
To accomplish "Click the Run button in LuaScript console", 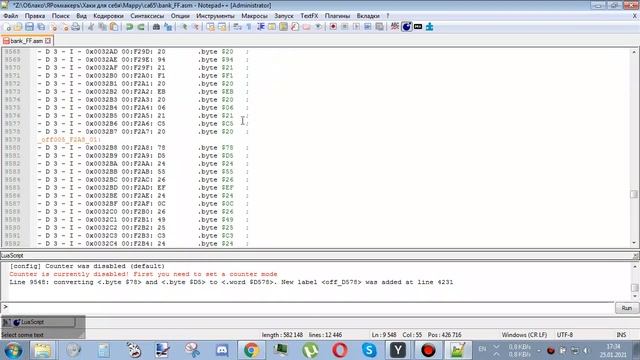I will pos(627,308).
